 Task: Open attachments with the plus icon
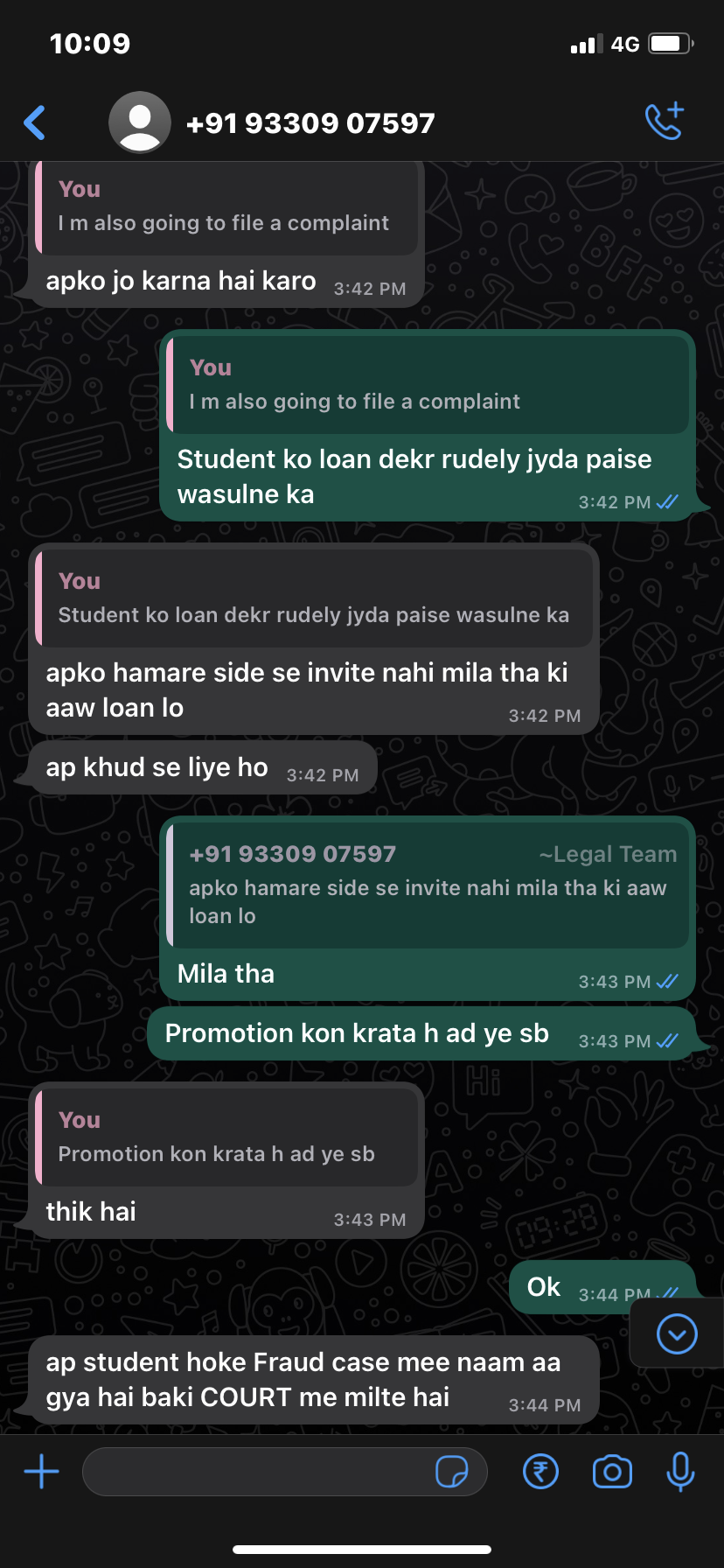pyautogui.click(x=41, y=1472)
